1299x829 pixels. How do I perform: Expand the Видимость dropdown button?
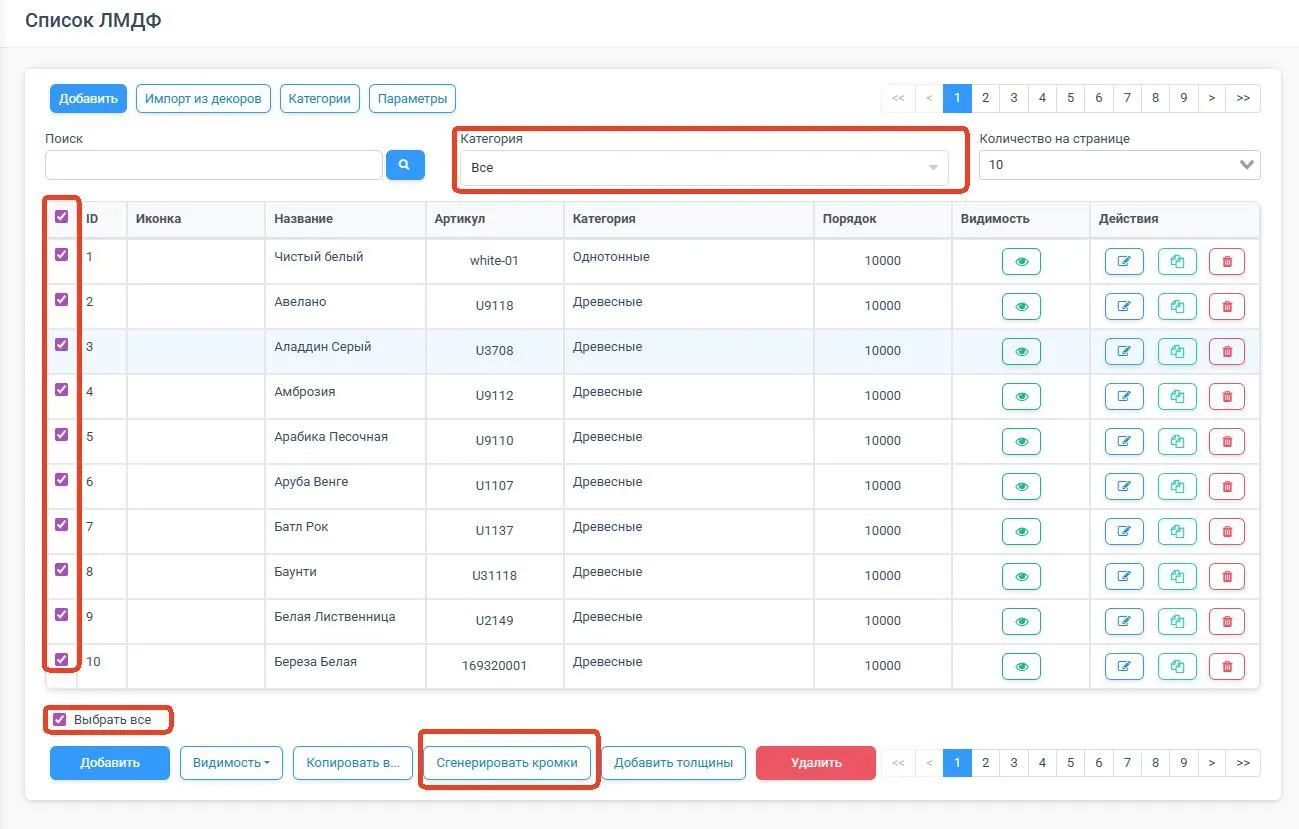231,762
